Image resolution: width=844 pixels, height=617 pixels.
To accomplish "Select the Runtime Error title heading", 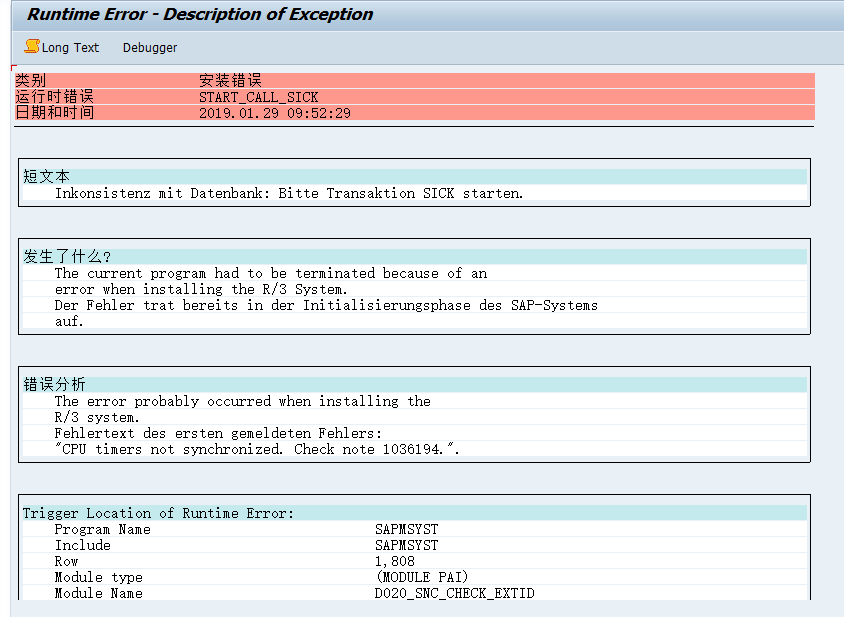I will click(x=200, y=15).
